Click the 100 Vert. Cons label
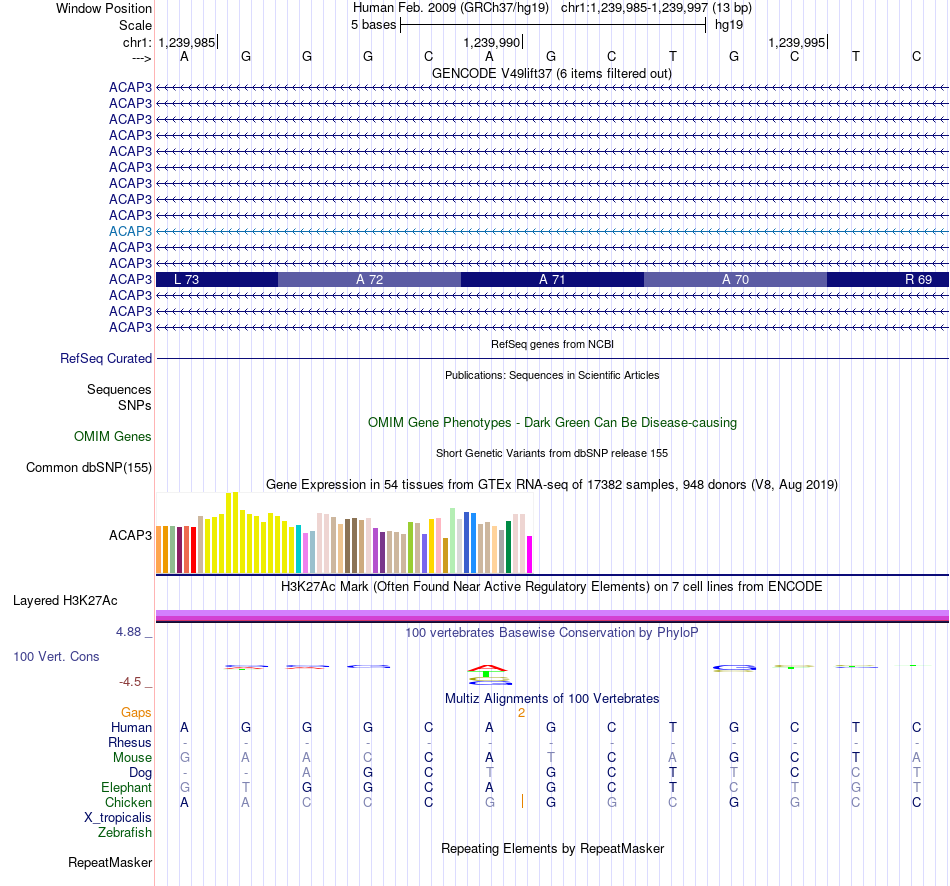The height and width of the screenshot is (886, 950). [56, 656]
